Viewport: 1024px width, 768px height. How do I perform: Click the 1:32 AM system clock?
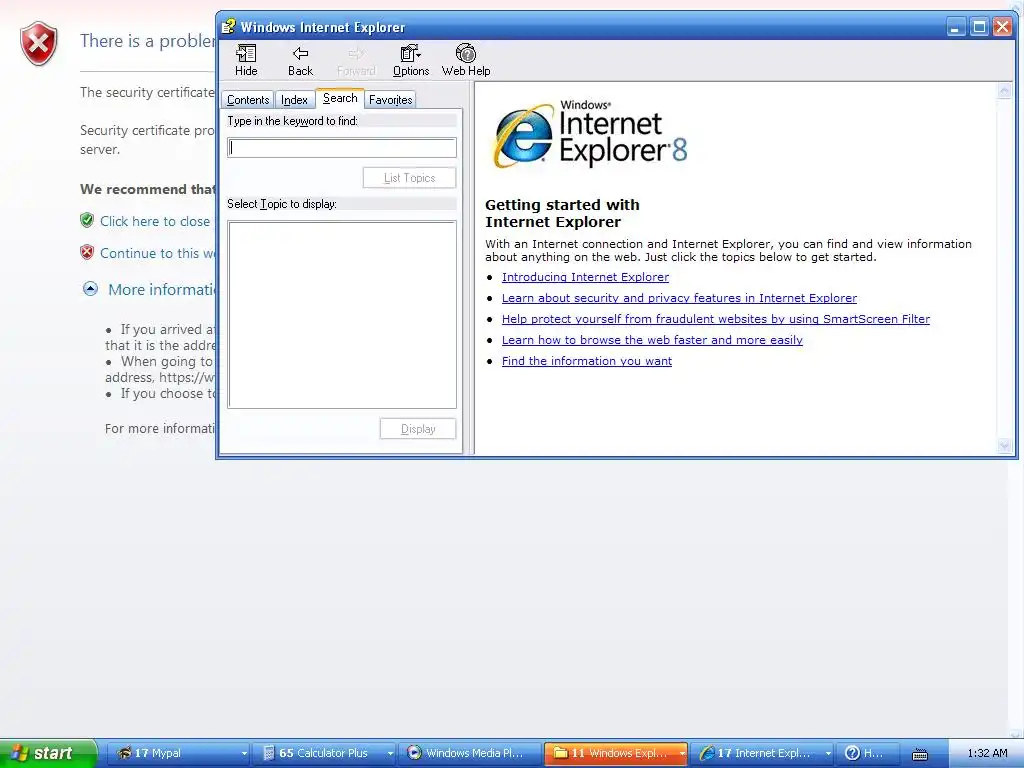[987, 753]
